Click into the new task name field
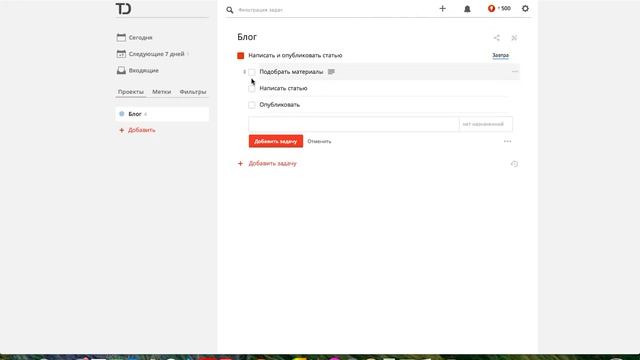The width and height of the screenshot is (640, 360). tap(353, 124)
